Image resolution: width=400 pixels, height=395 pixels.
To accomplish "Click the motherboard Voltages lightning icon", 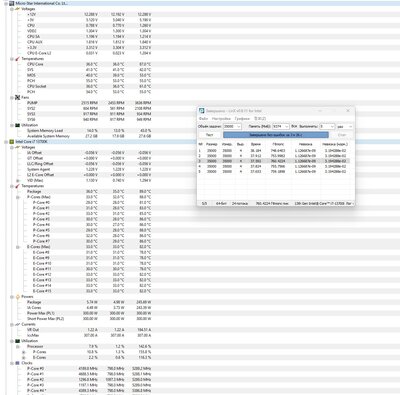I will pyautogui.click(x=17, y=9).
